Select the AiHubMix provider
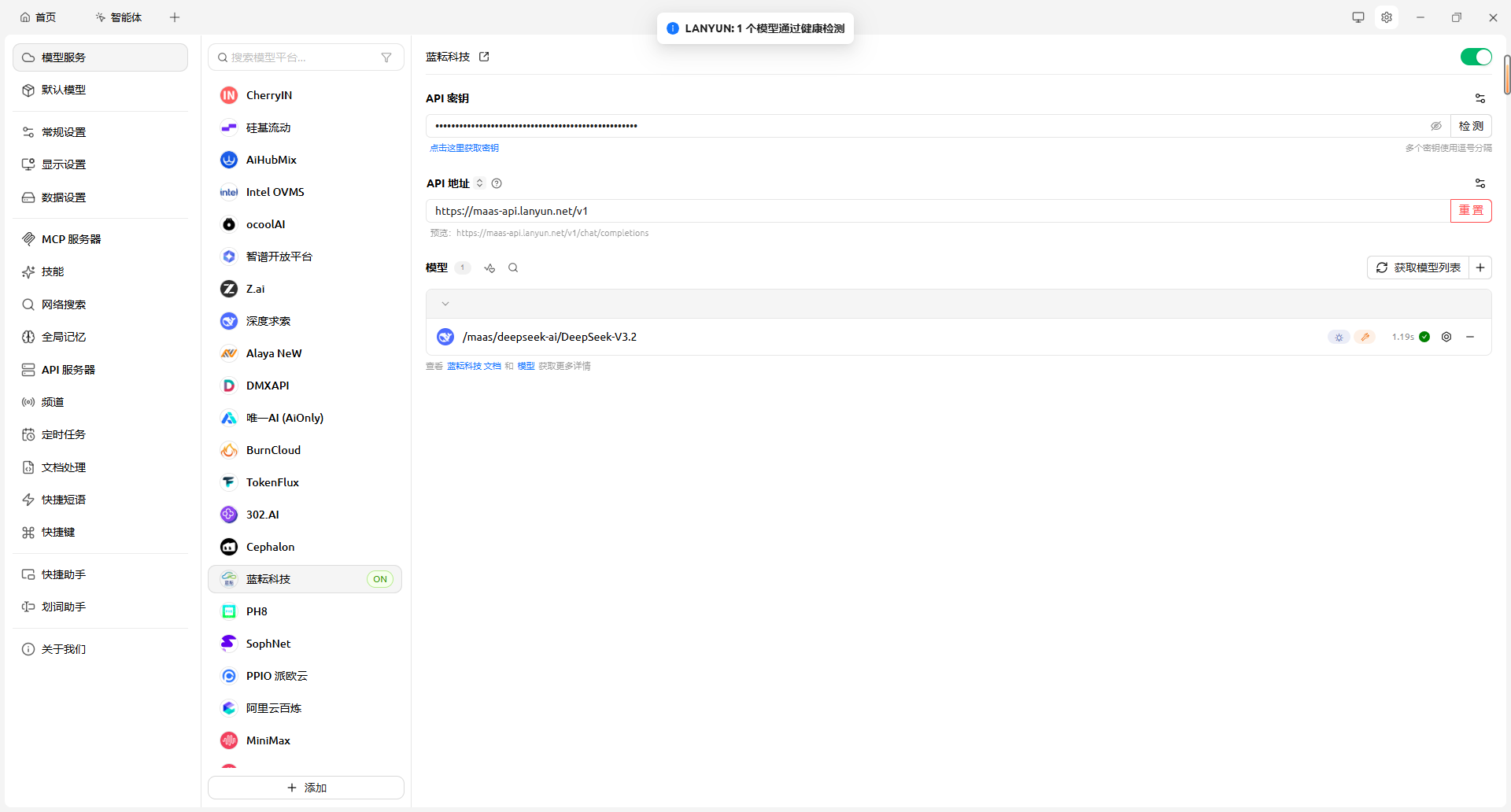The image size is (1511, 812). click(x=305, y=160)
